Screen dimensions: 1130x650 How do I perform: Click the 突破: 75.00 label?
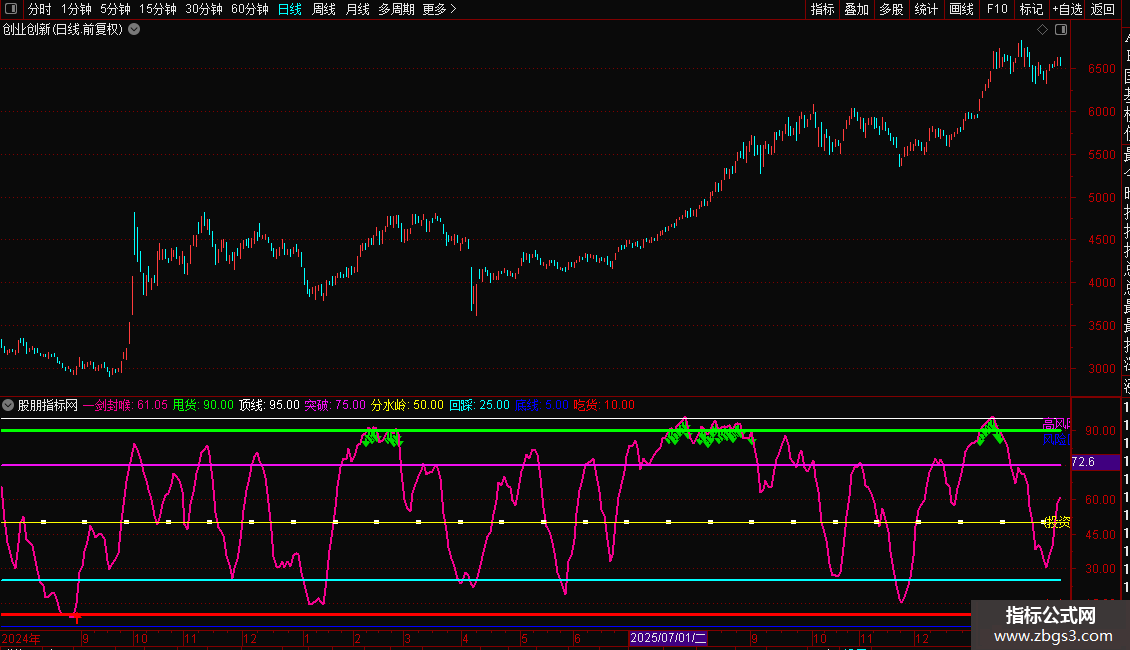335,405
